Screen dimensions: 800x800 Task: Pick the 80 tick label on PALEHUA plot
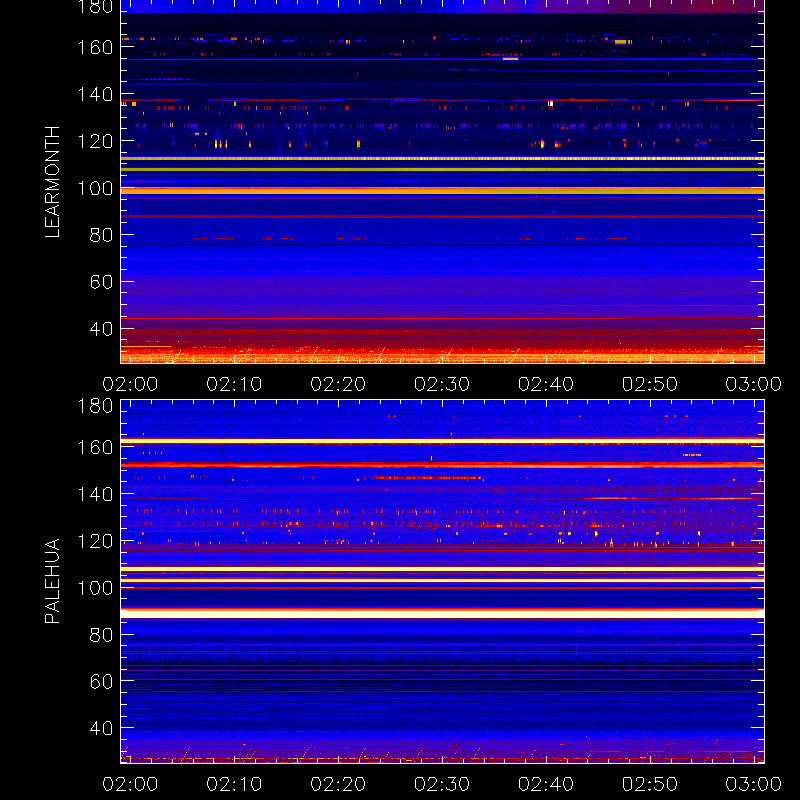[101, 635]
